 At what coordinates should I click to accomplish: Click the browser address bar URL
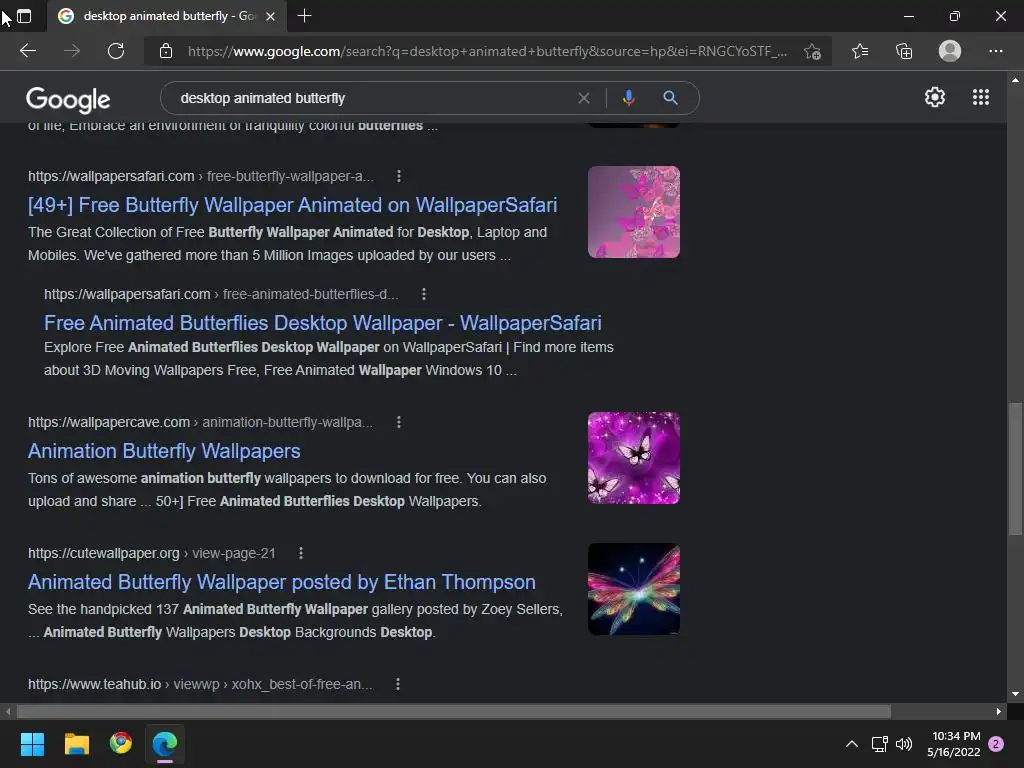(487, 51)
